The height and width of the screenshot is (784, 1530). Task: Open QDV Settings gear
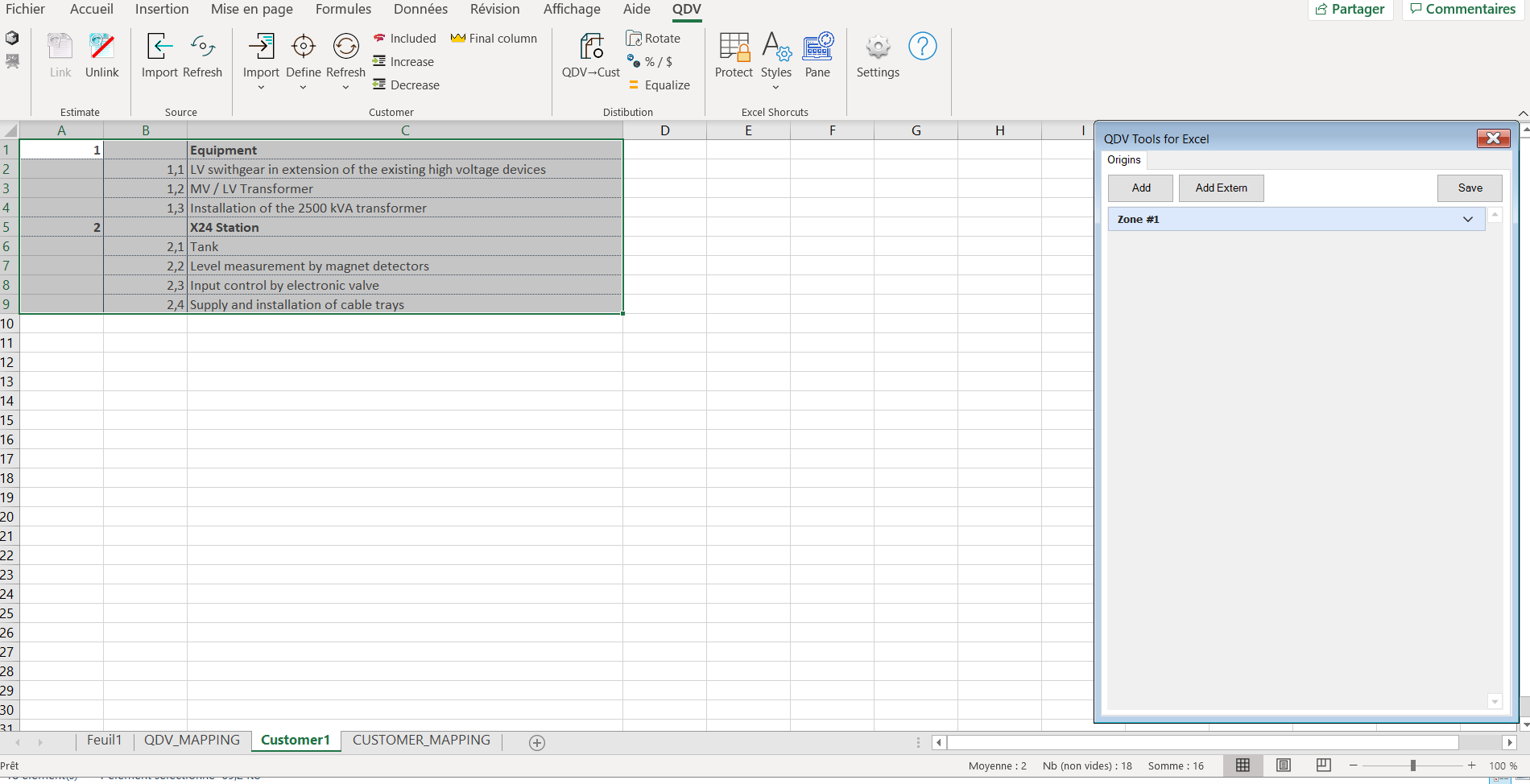click(878, 47)
